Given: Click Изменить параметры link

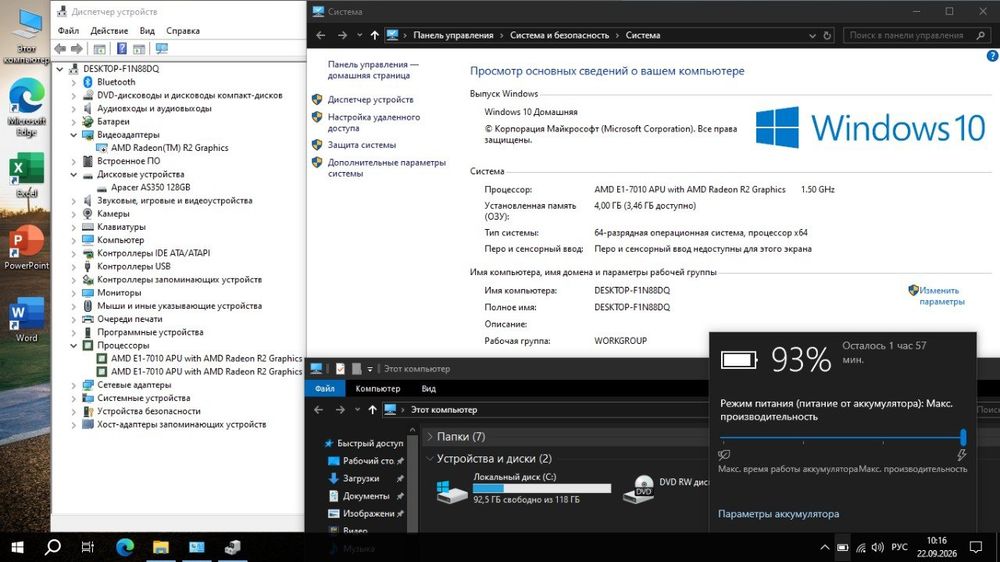Looking at the screenshot, I should [x=941, y=296].
